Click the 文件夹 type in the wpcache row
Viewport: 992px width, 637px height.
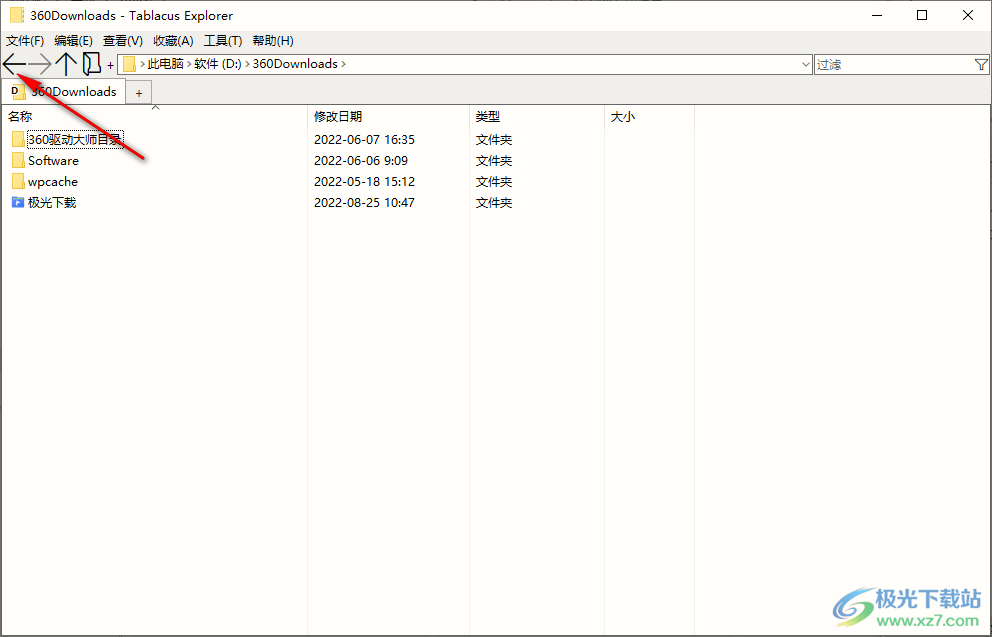494,182
